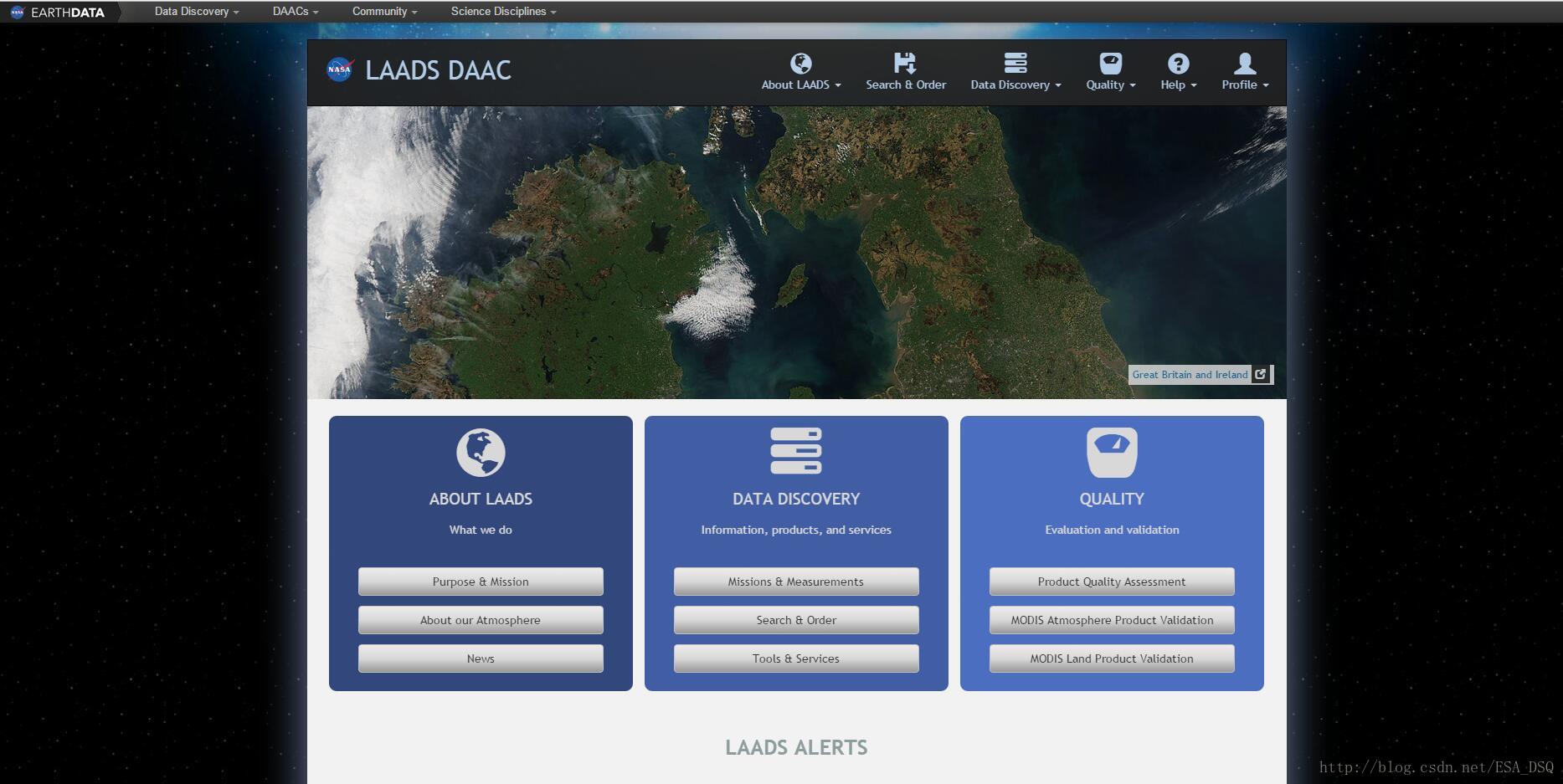This screenshot has width=1563, height=784.
Task: Open About our Atmosphere page
Action: tap(481, 620)
